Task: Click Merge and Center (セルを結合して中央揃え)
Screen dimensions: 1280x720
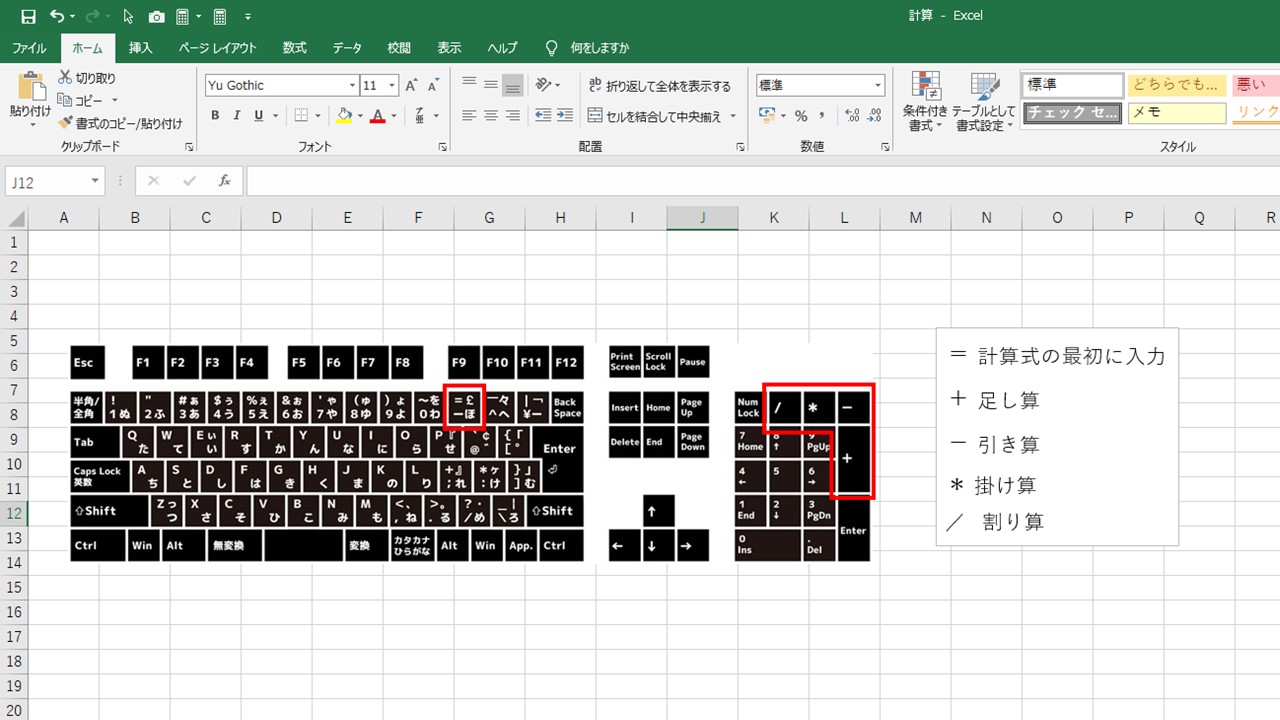Action: tap(655, 116)
